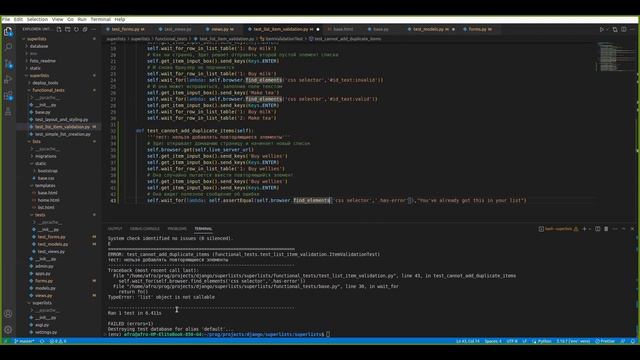The width and height of the screenshot is (640, 360).
Task: Open the Source Control view
Action: (8, 63)
